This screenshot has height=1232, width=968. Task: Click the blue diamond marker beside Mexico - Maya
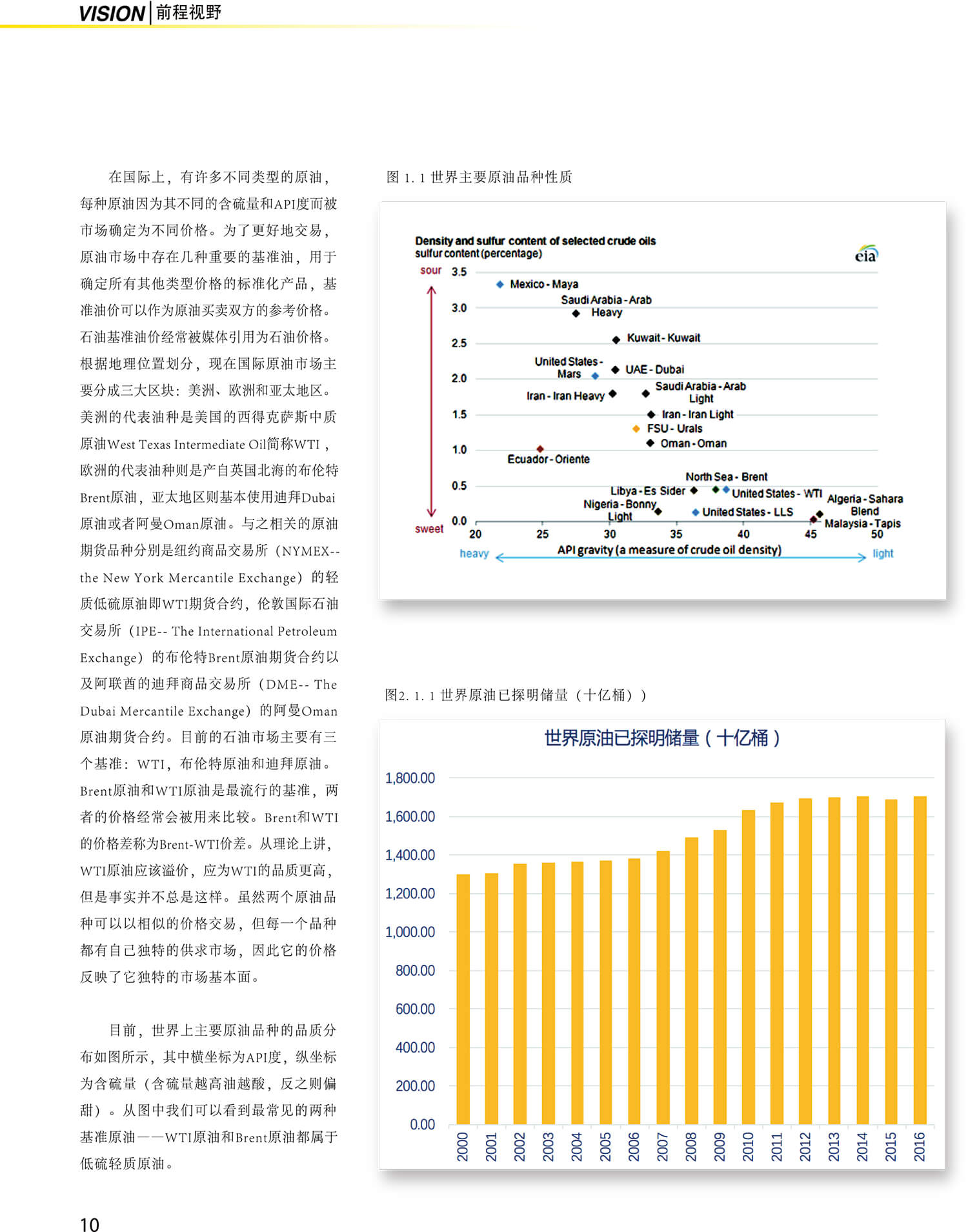tap(499, 284)
